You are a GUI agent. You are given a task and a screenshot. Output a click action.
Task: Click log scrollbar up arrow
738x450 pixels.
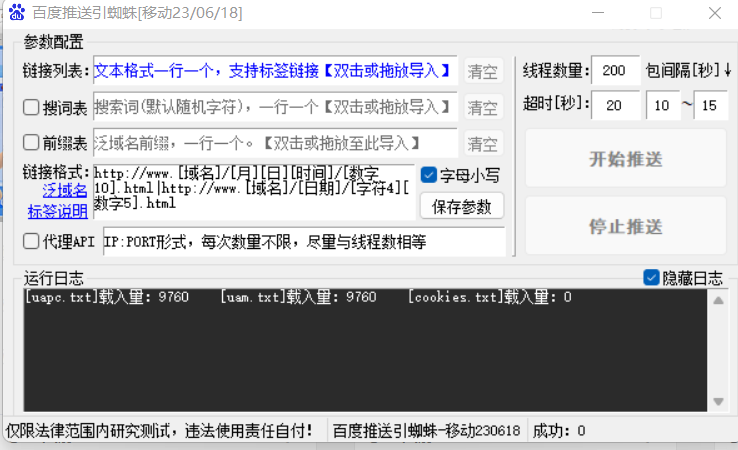(717, 297)
